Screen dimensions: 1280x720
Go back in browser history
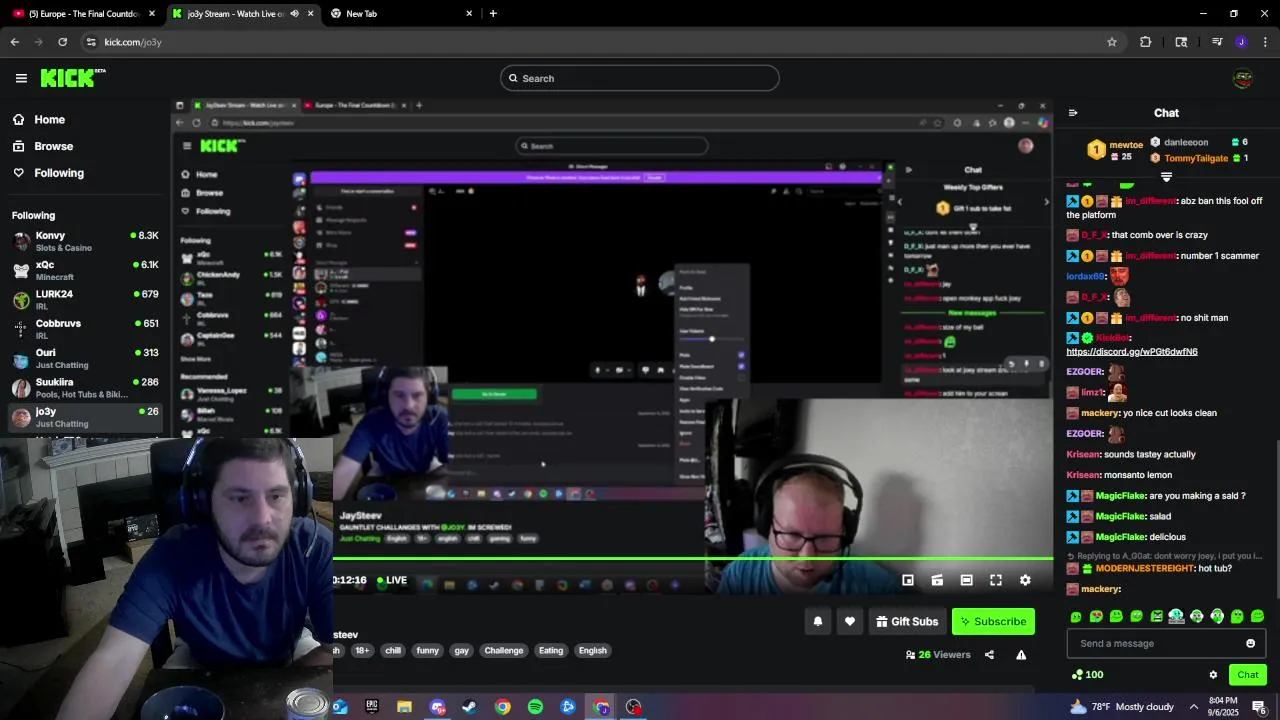click(14, 42)
